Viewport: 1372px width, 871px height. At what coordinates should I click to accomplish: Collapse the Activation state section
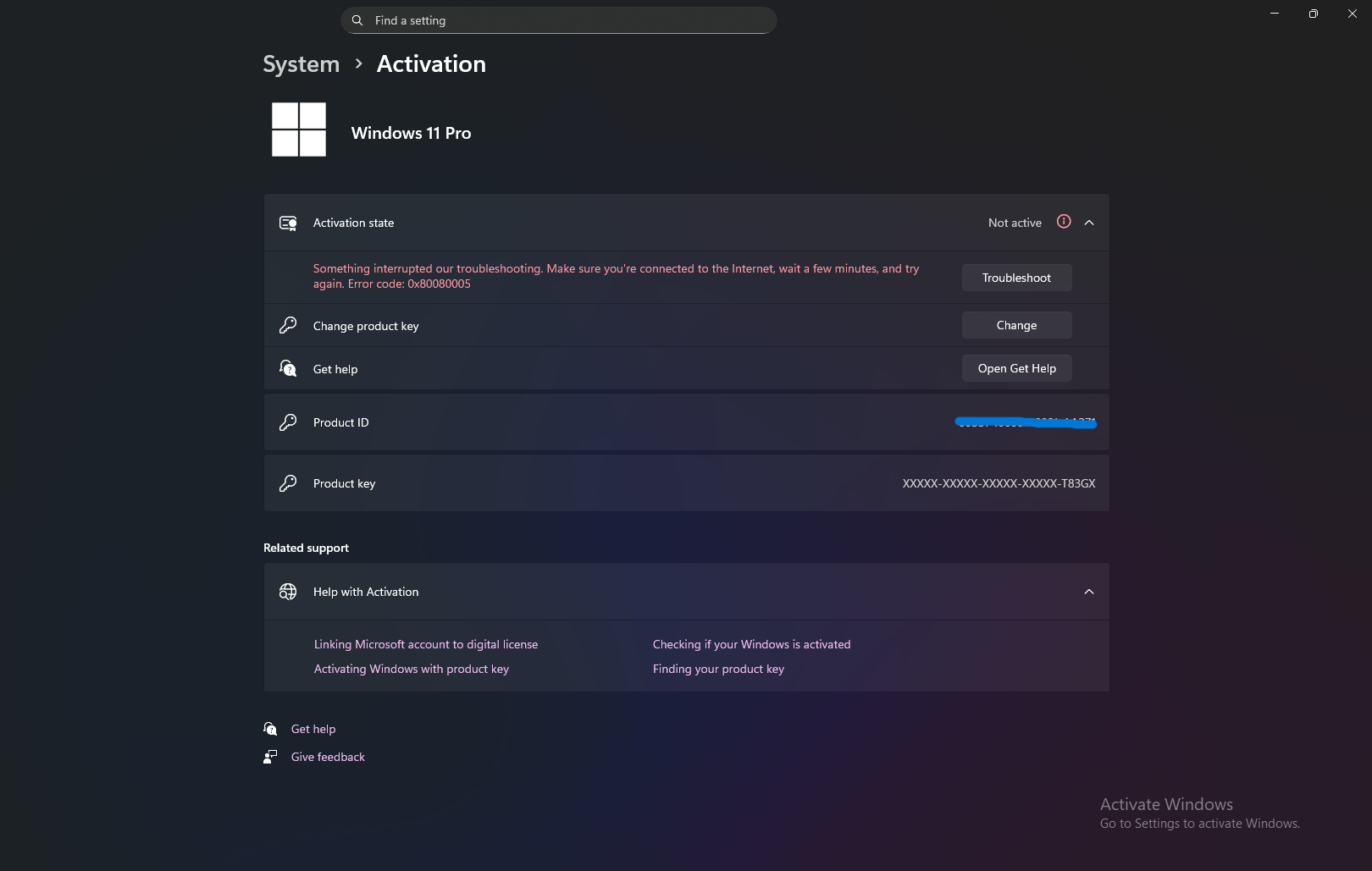pyautogui.click(x=1089, y=222)
